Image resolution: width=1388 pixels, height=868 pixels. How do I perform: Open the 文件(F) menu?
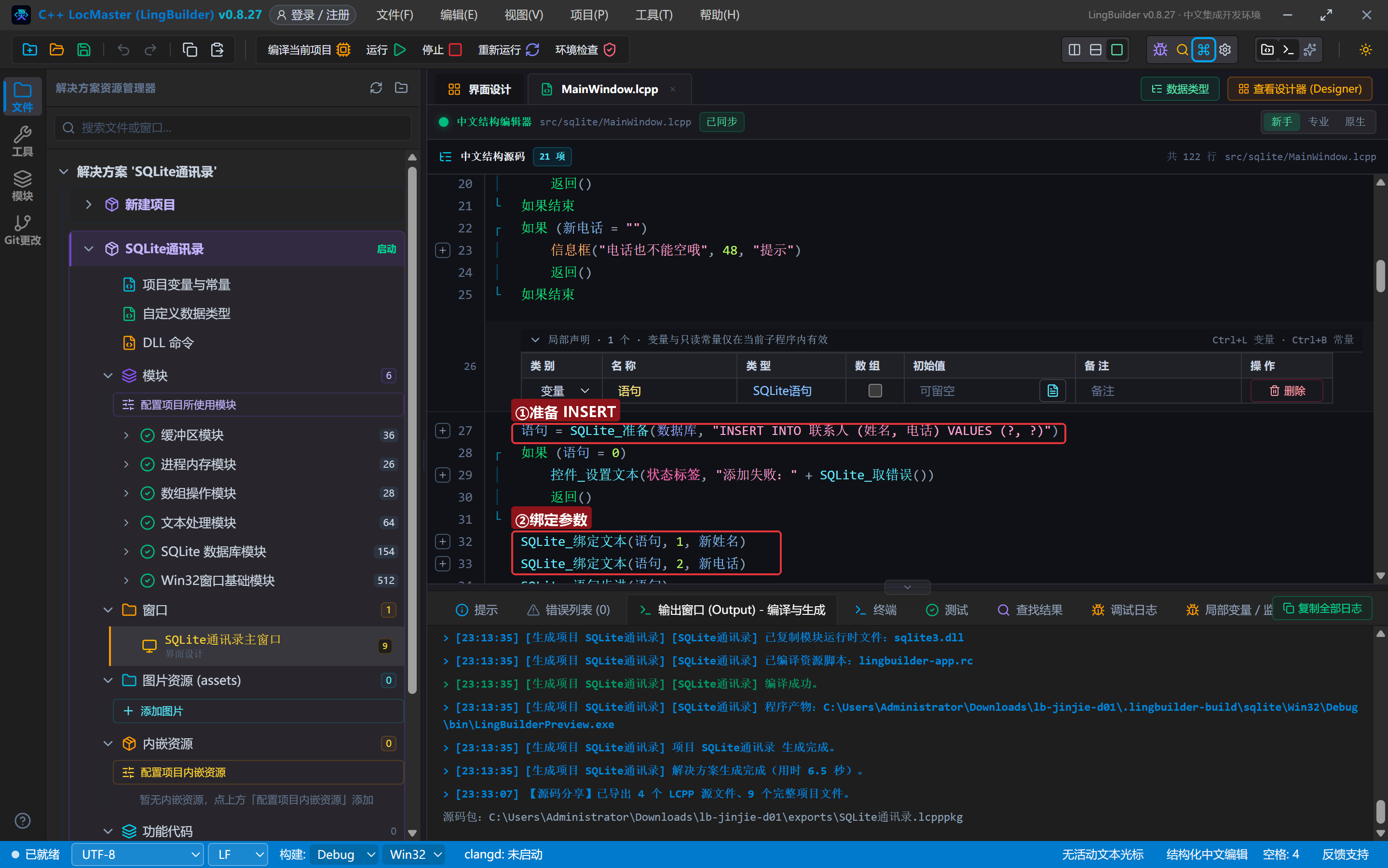395,15
